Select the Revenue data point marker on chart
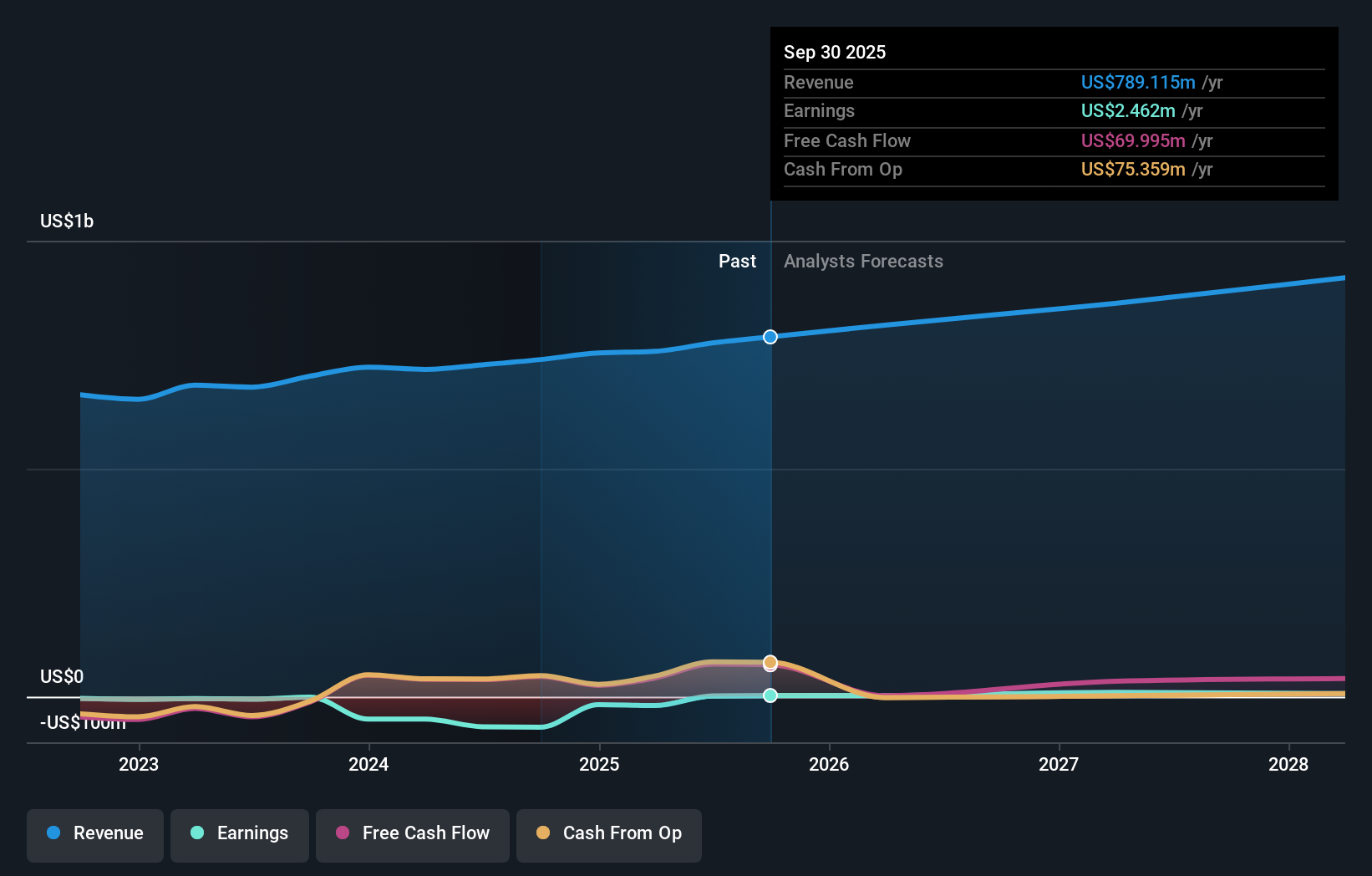 pos(770,337)
